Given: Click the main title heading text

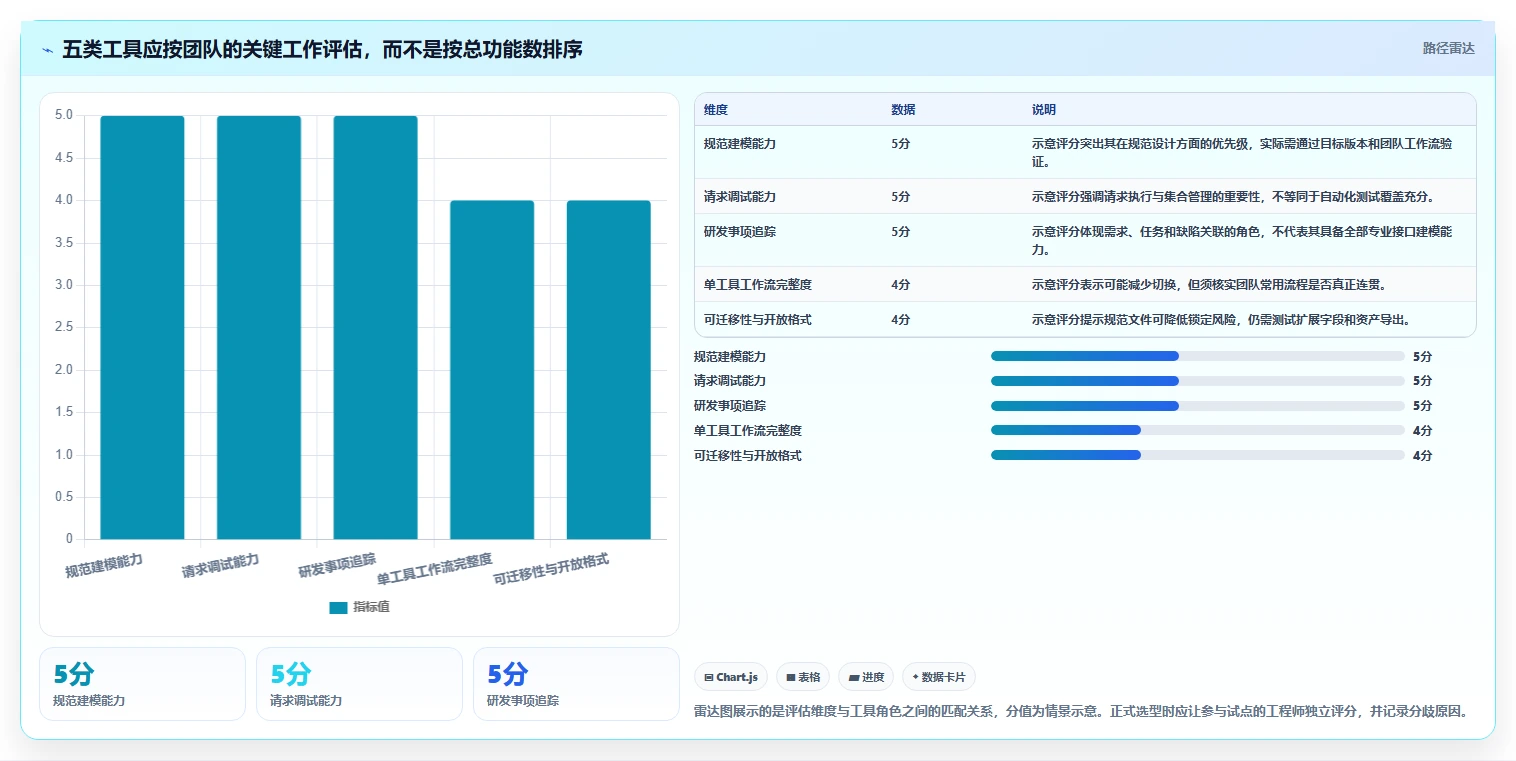Looking at the screenshot, I should click(322, 49).
